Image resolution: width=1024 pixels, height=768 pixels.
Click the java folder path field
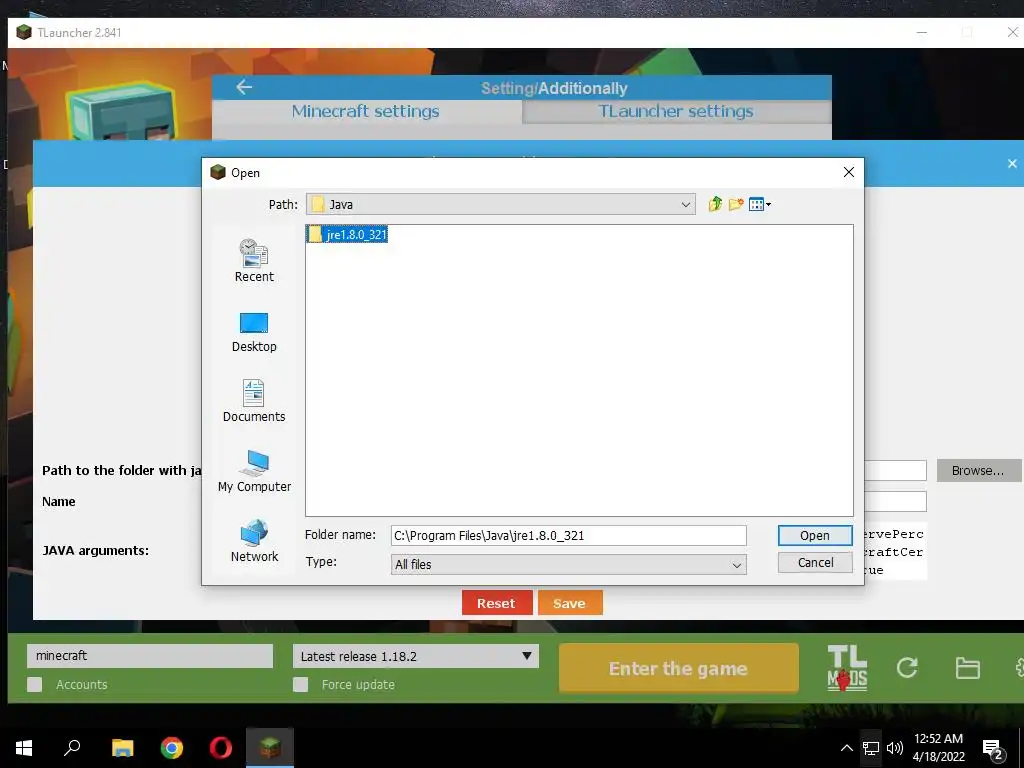[x=895, y=470]
